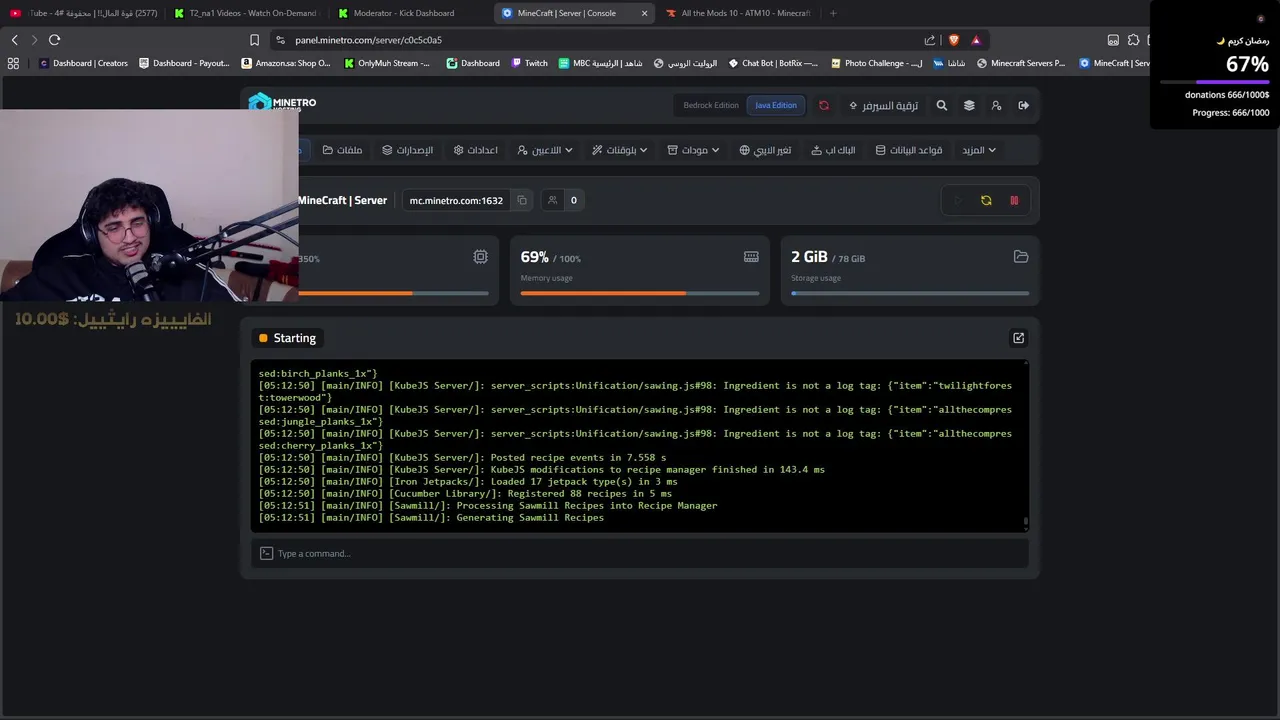Screen dimensions: 1280x720
Task: Click the 69% memory usage value
Action: (535, 257)
